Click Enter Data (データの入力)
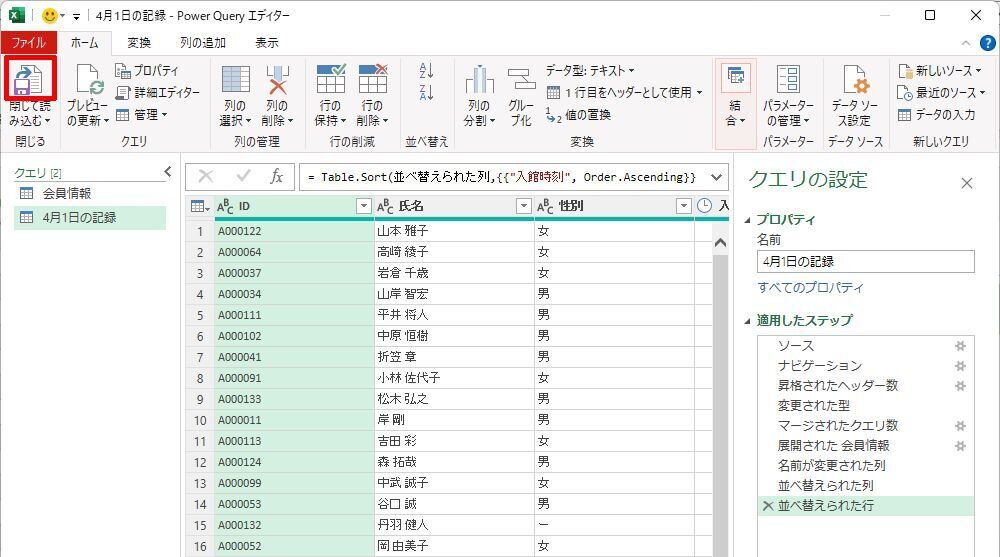This screenshot has height=557, width=1000. (x=937, y=115)
